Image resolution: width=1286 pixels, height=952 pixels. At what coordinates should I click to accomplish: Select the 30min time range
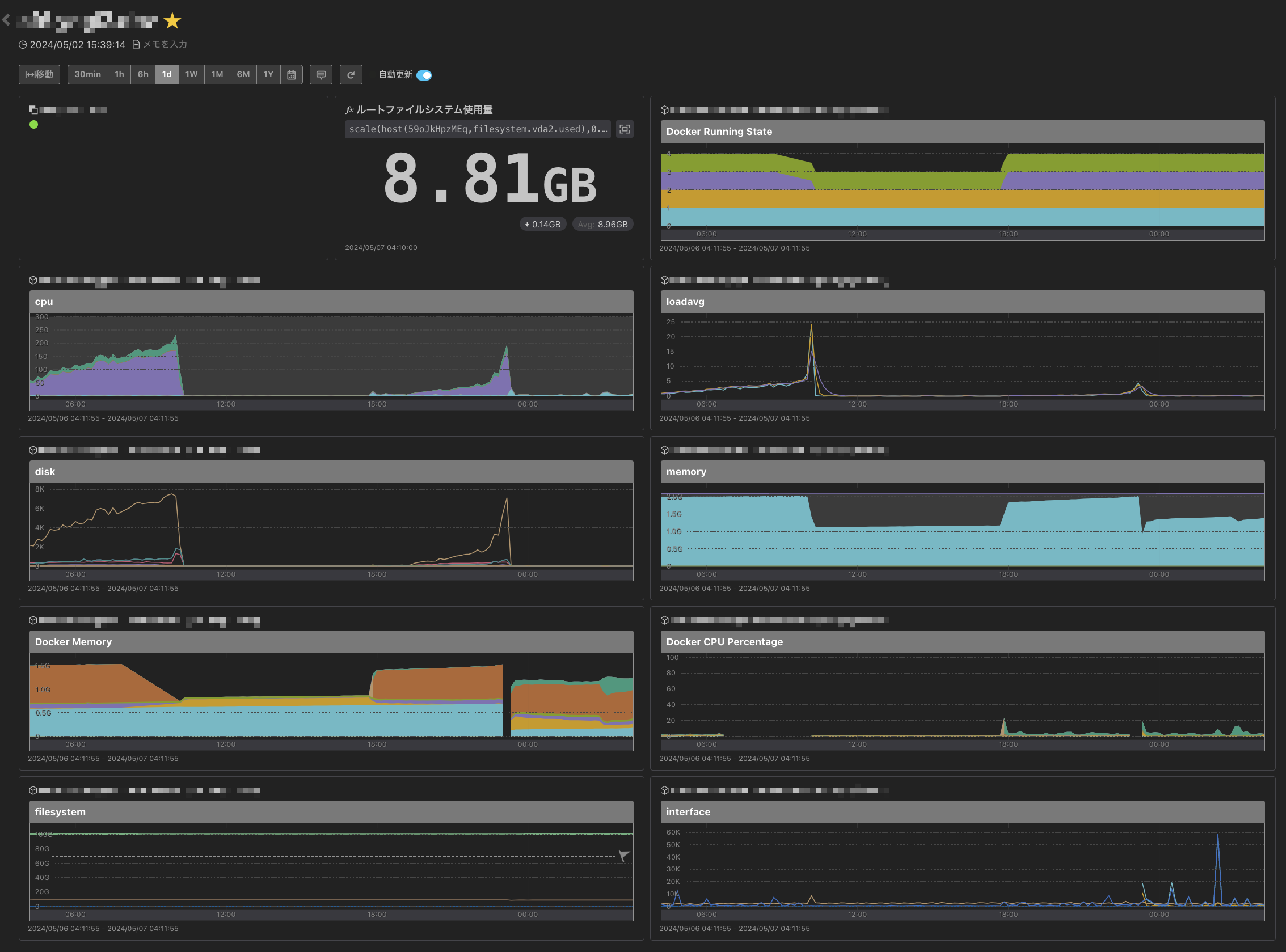coord(87,74)
